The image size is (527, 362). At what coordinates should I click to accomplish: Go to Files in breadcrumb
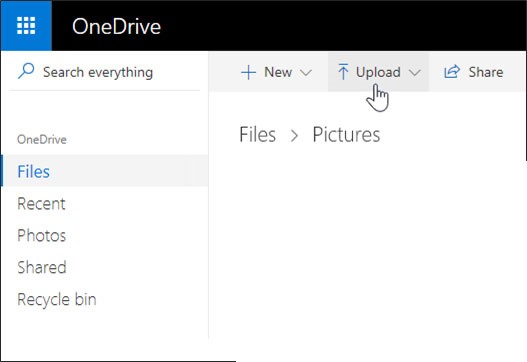pyautogui.click(x=257, y=134)
